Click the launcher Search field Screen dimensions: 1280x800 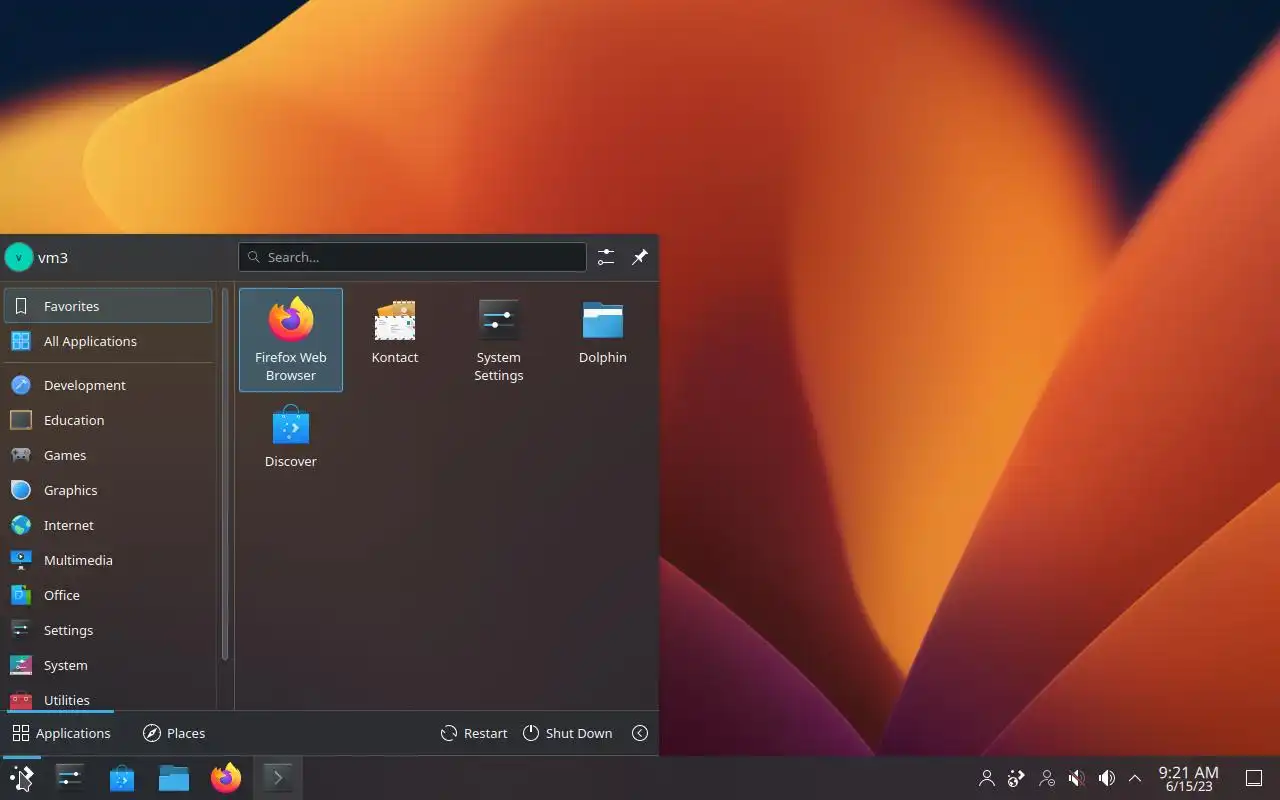(412, 257)
